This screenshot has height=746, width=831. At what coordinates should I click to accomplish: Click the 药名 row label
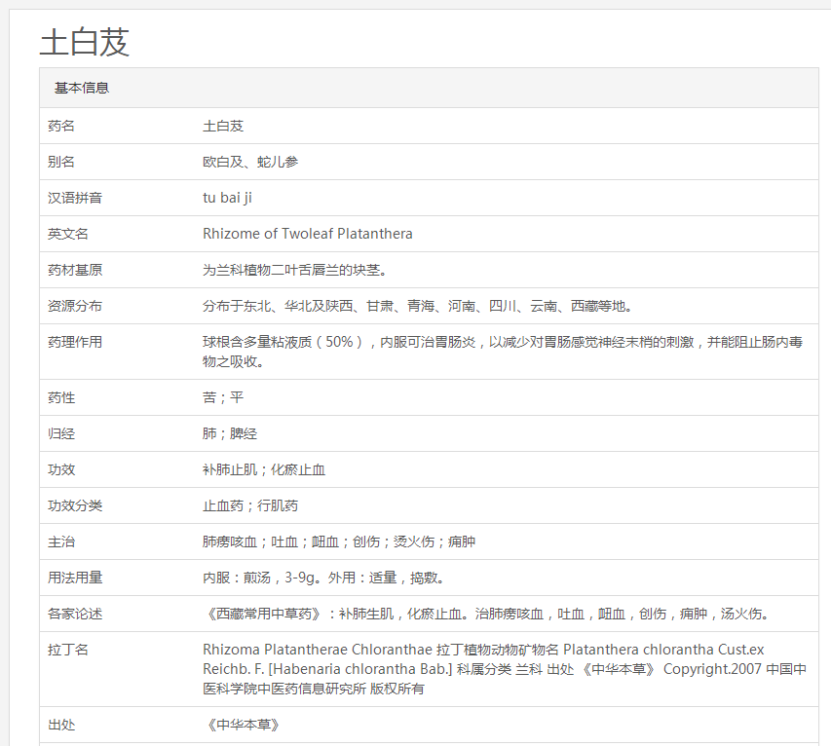(x=61, y=126)
